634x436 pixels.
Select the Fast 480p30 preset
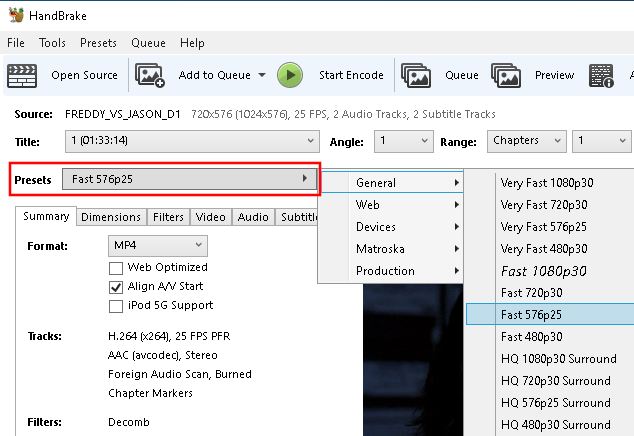[x=550, y=337]
